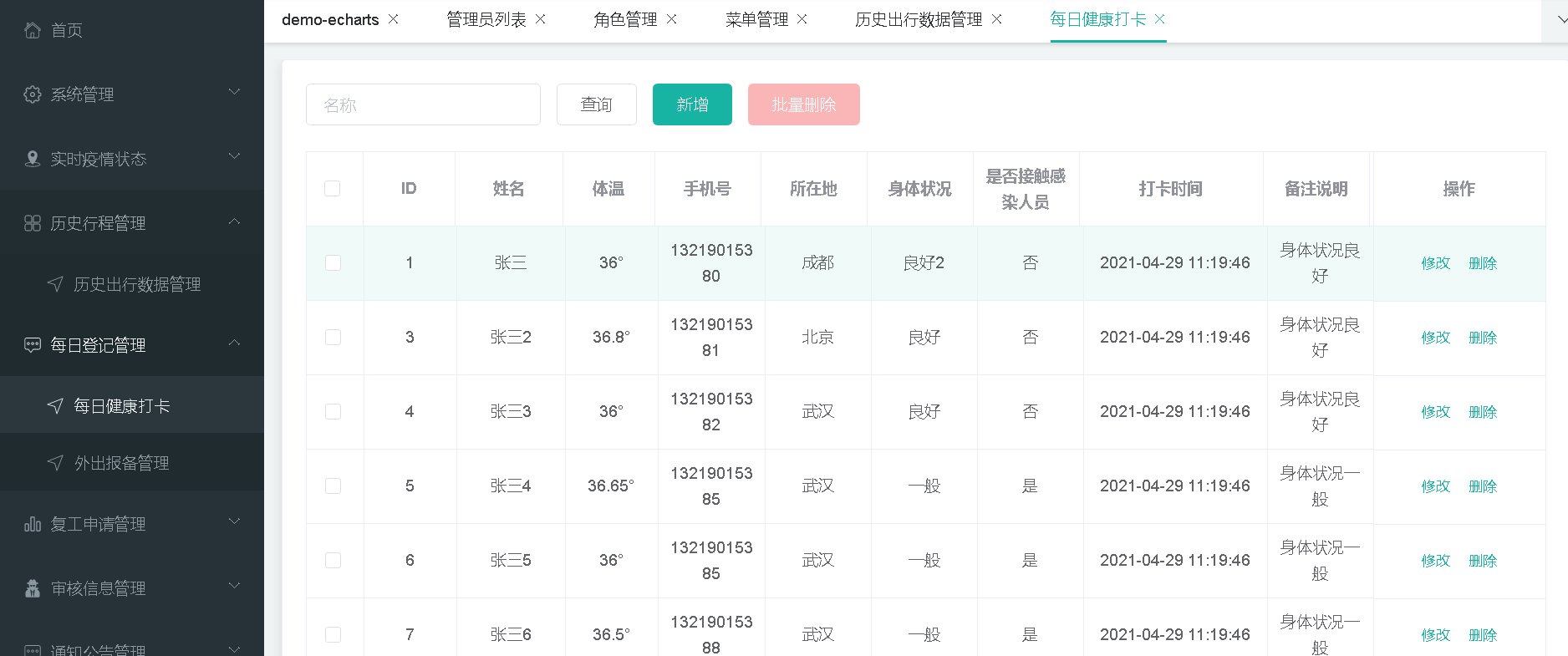Click the chat bubble icon for 每日登记管理
1568x656 pixels.
tap(33, 345)
